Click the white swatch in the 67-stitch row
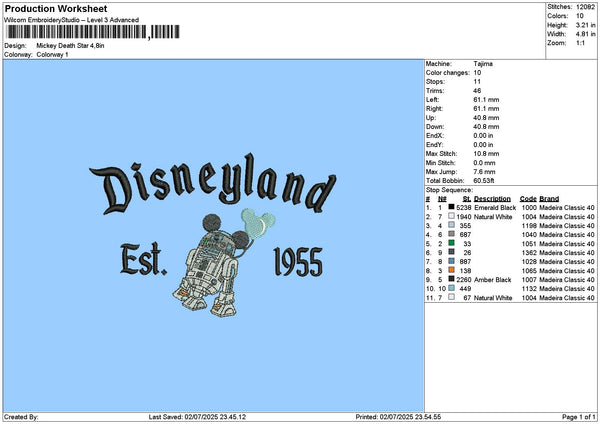The image size is (600, 424). [452, 297]
